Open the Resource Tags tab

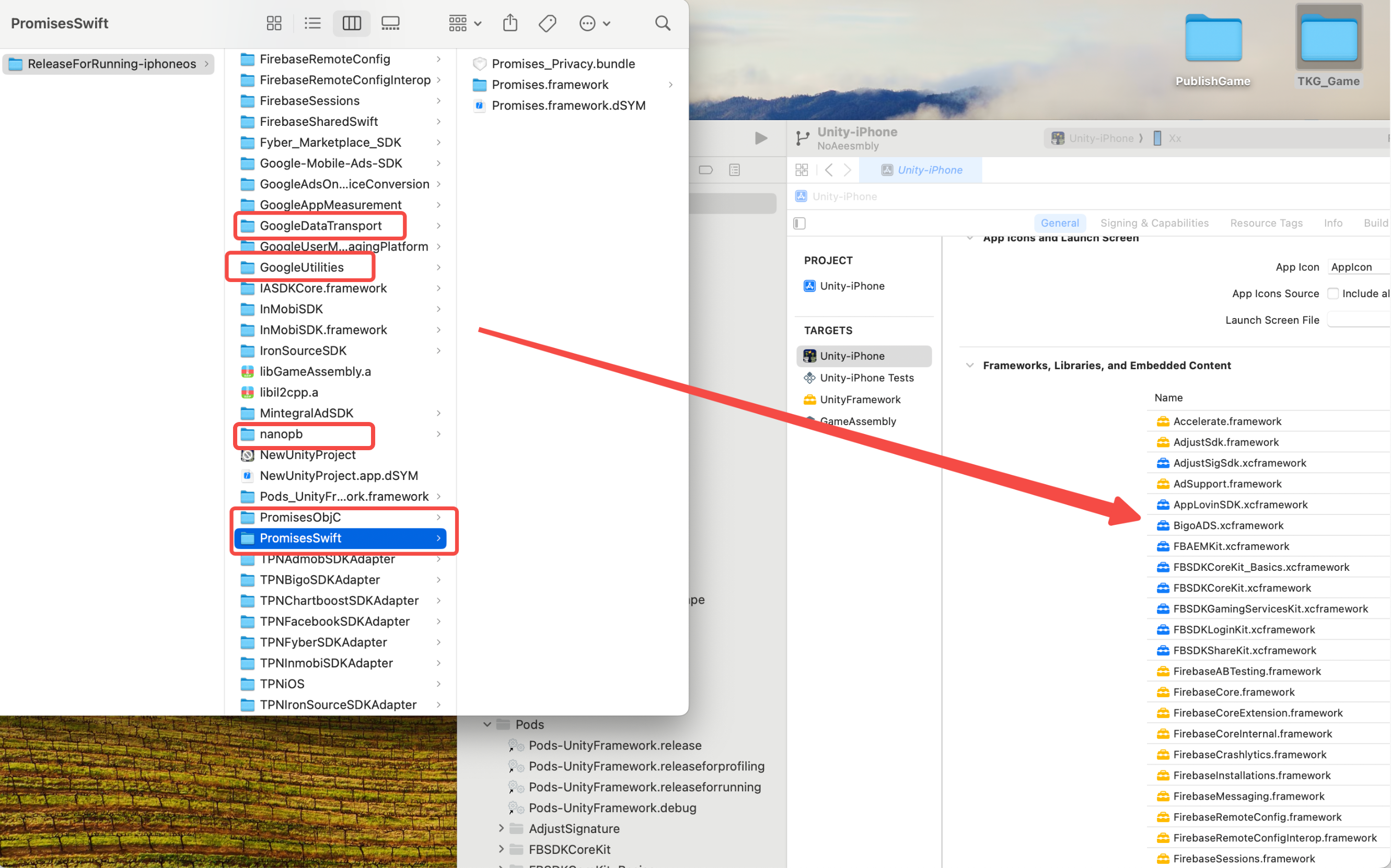[1266, 222]
